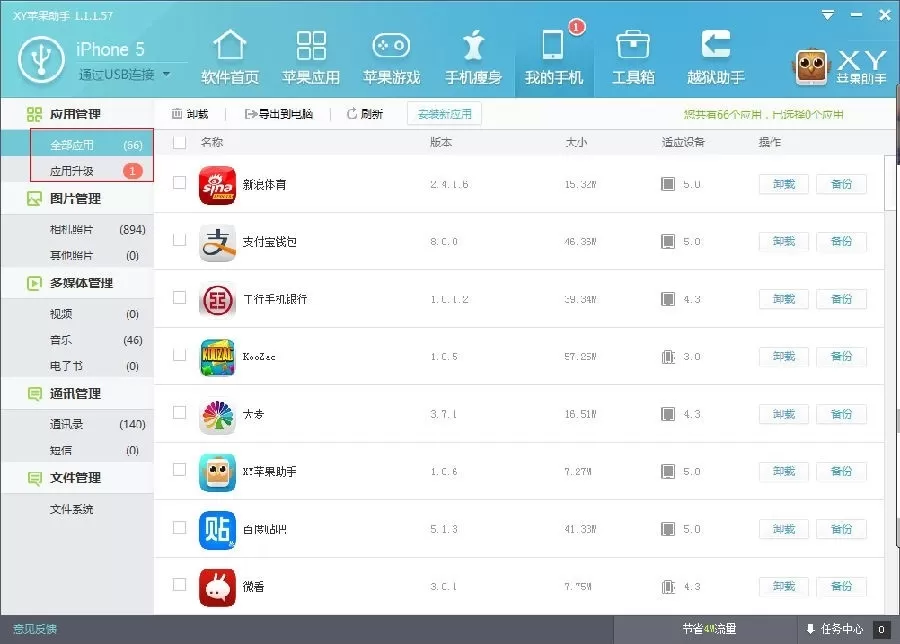Check the box for 支付宝钱包

(x=180, y=240)
